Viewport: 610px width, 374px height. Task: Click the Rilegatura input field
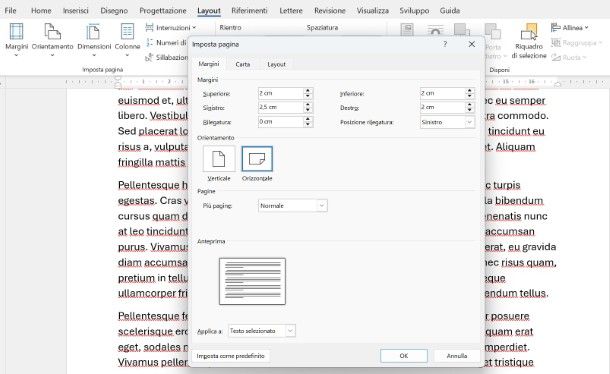tap(280, 122)
